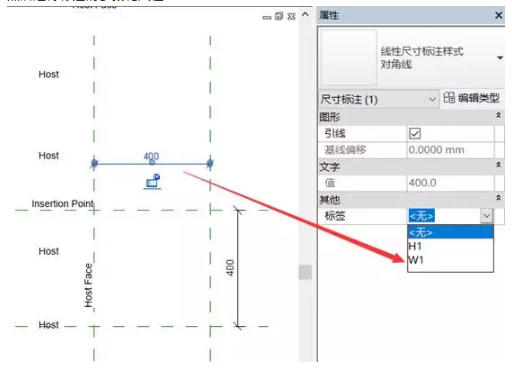Click the scroll-up arrow of view scrollbar

[305, 15]
